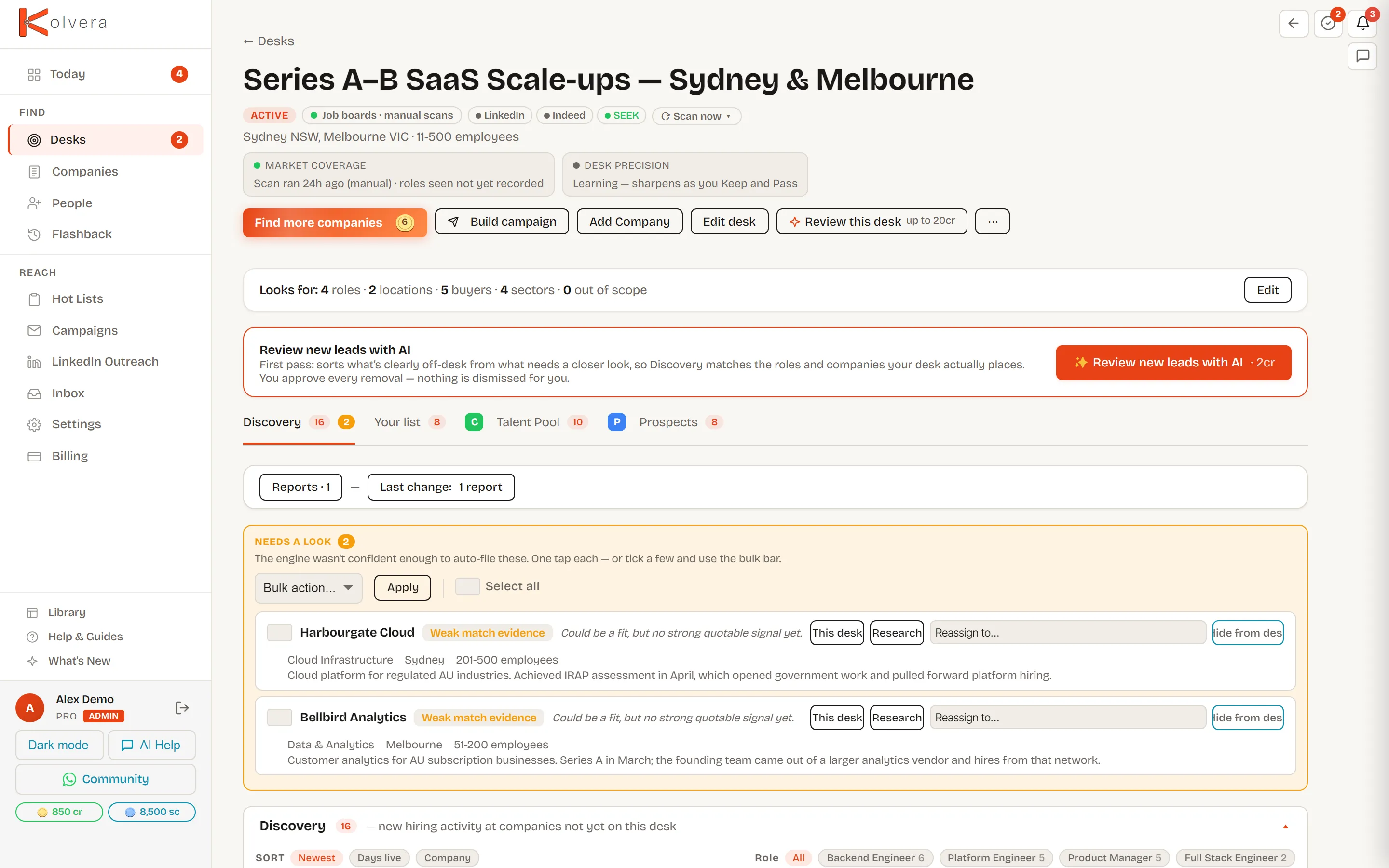Click the blue P badge before Prospects
Screen dimensions: 1389x868
click(616, 422)
